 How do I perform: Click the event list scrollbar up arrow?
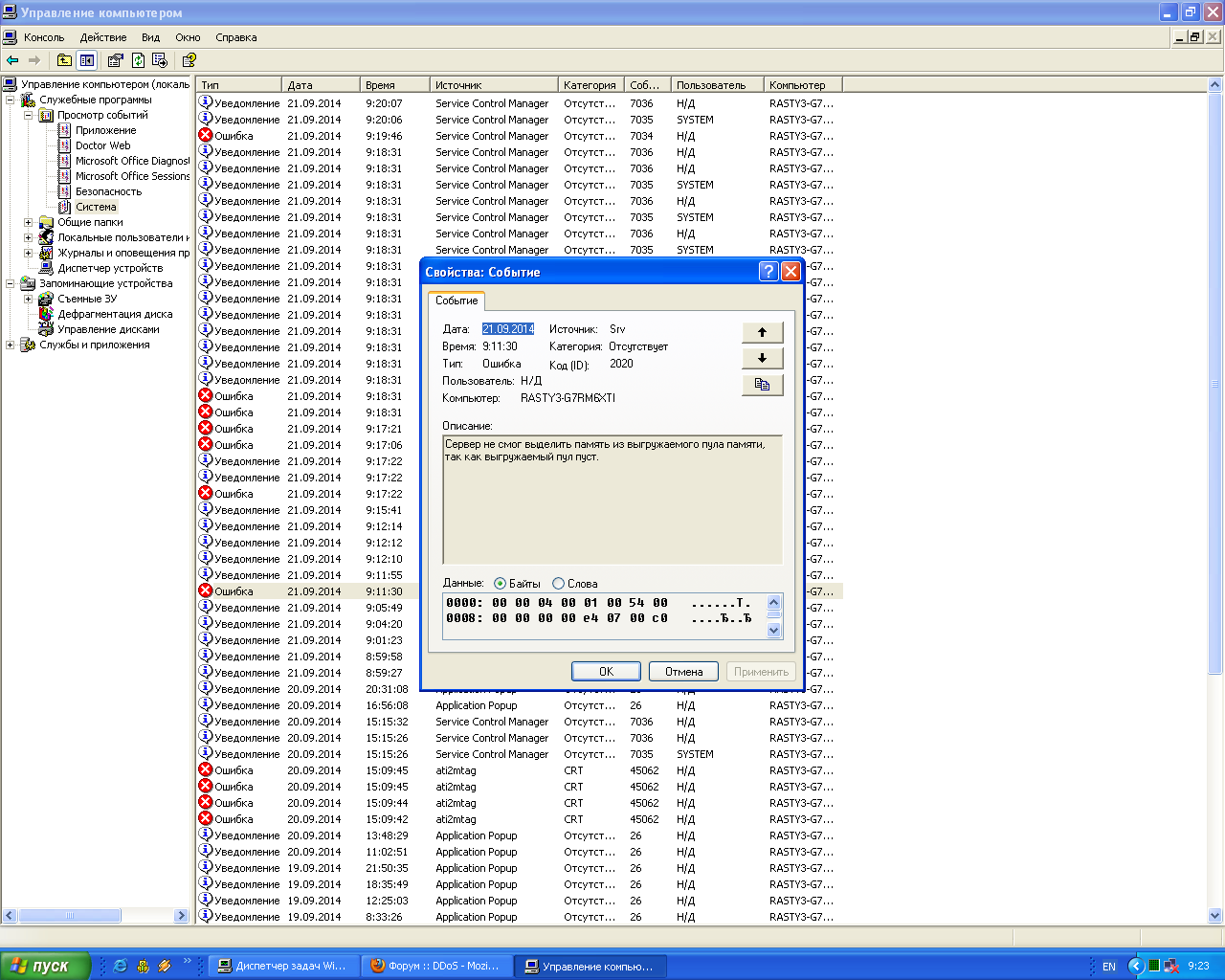coord(1215,85)
